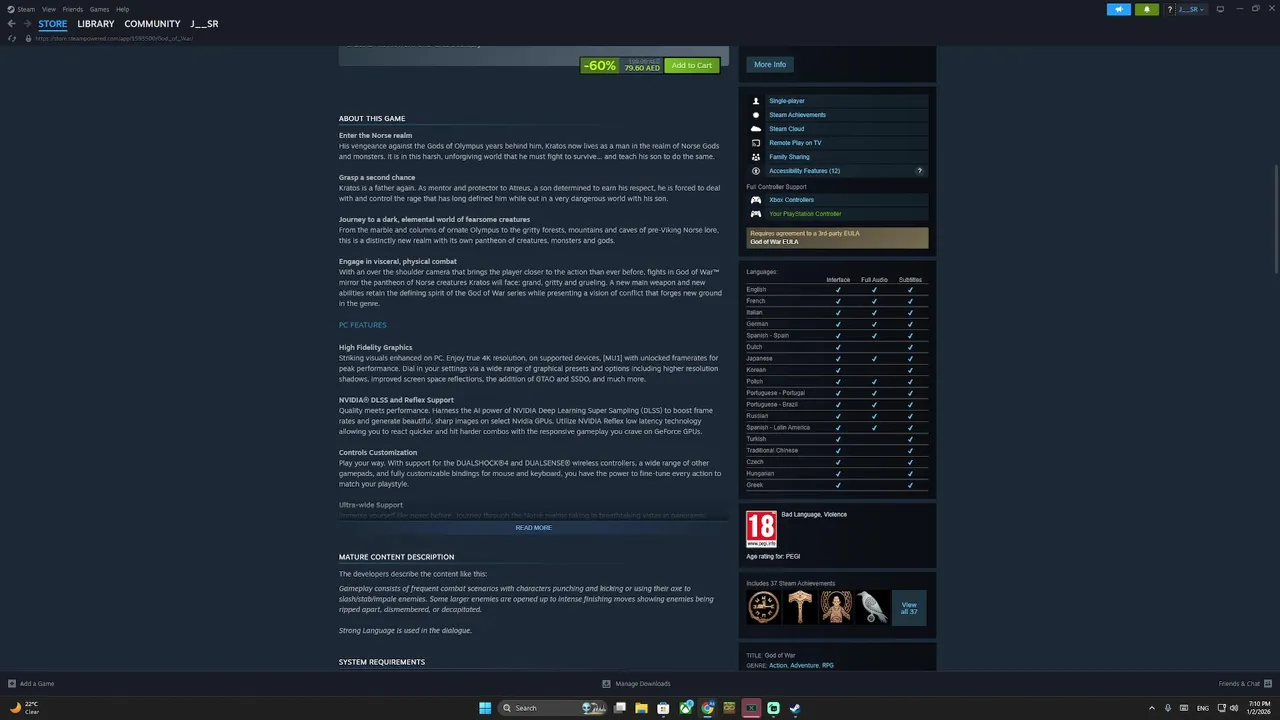Reload the store page
Viewport: 1280px width, 720px height.
12,38
